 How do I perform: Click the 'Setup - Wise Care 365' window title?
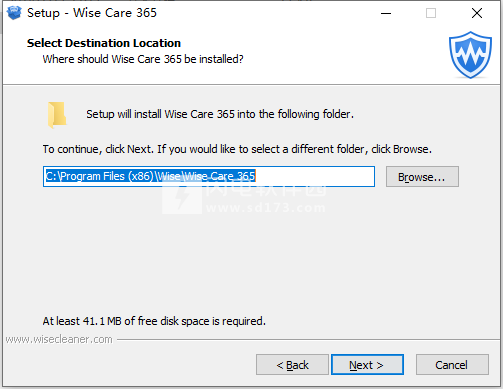[x=92, y=13]
